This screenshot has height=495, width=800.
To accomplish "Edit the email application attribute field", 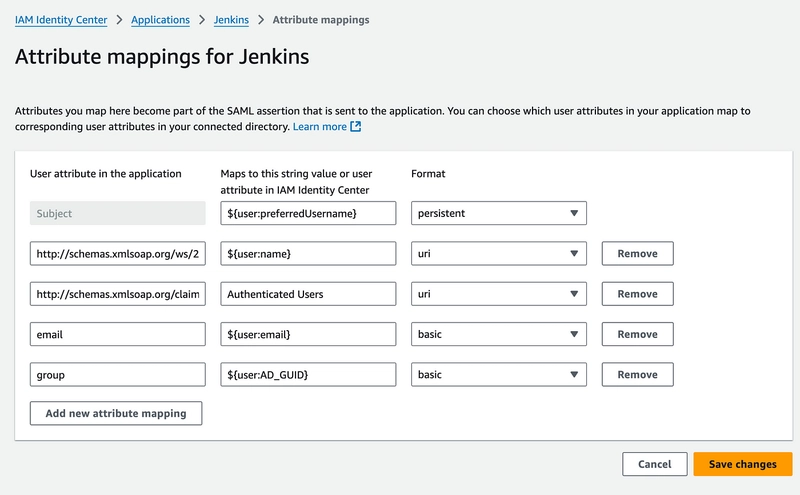I will pos(118,334).
